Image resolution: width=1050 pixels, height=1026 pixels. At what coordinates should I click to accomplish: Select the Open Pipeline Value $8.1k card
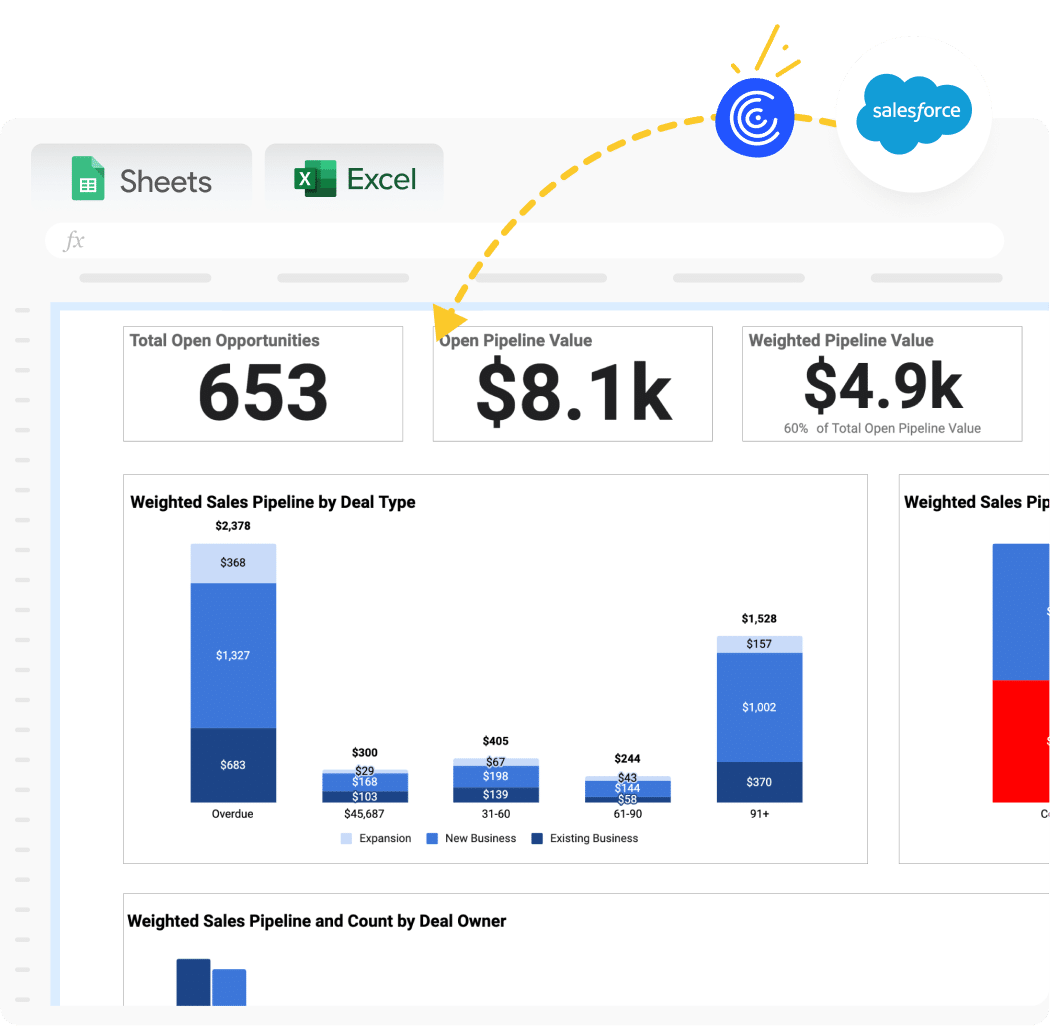tap(573, 384)
